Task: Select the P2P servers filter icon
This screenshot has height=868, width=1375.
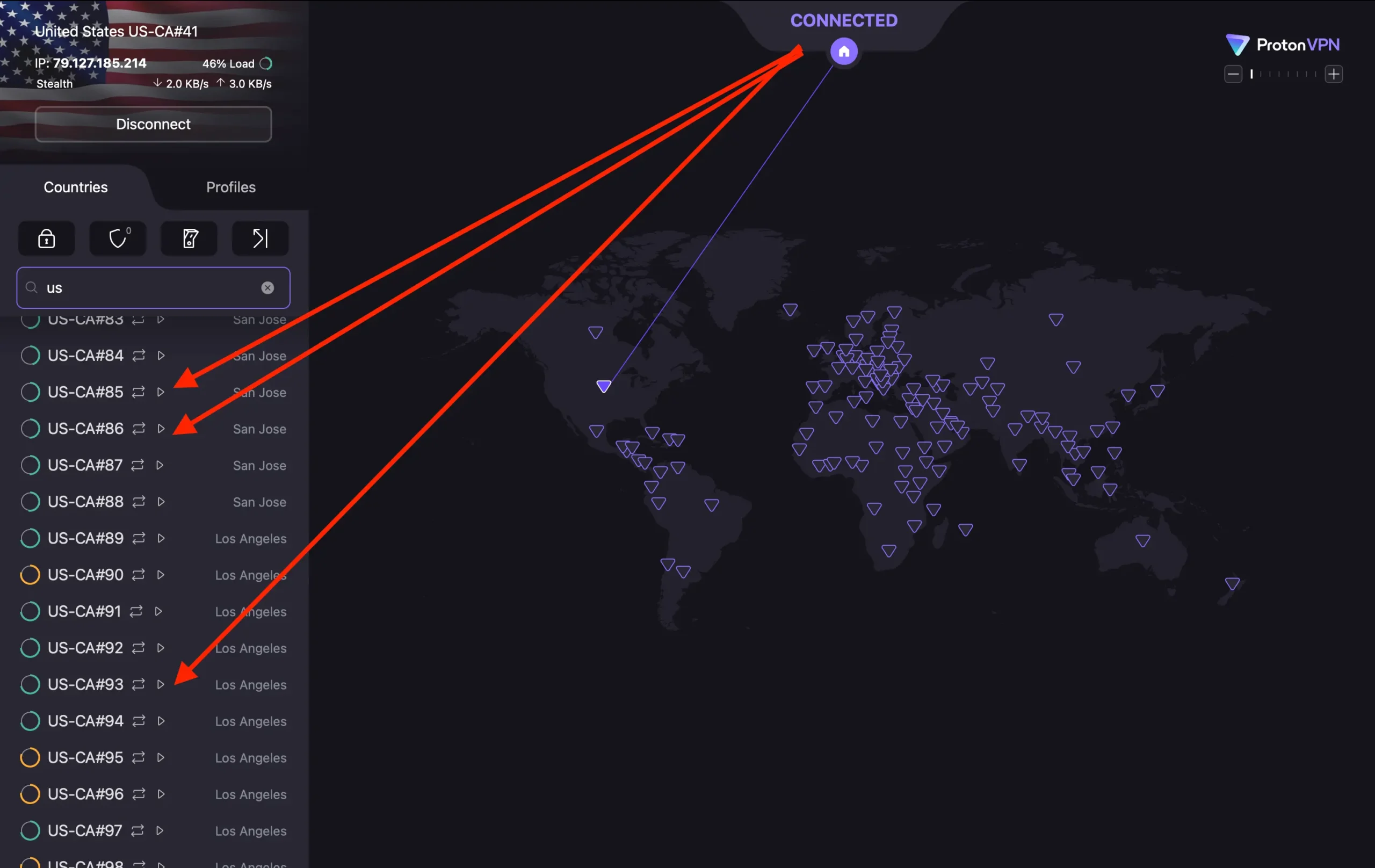Action: pos(259,238)
